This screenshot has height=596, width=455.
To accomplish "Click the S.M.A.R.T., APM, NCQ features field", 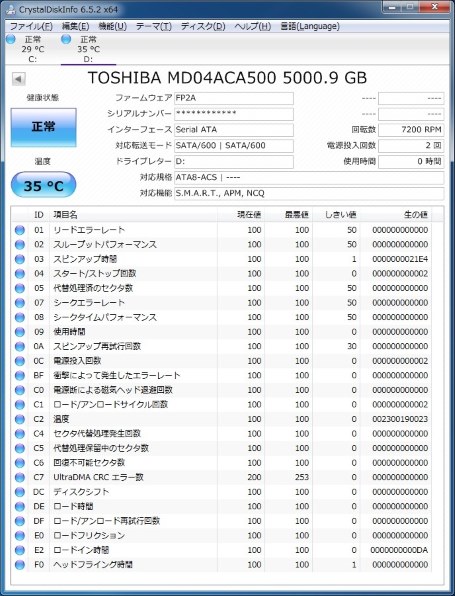I will (x=309, y=193).
